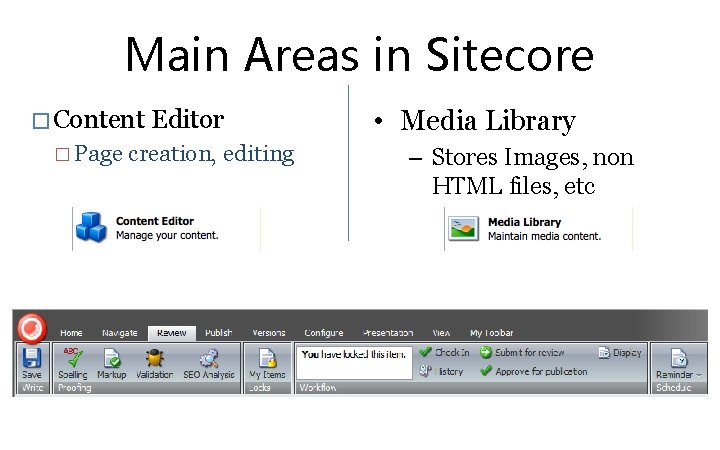Viewport: 720px width, 450px height.
Task: Open the Media Library picture icon
Action: (463, 228)
